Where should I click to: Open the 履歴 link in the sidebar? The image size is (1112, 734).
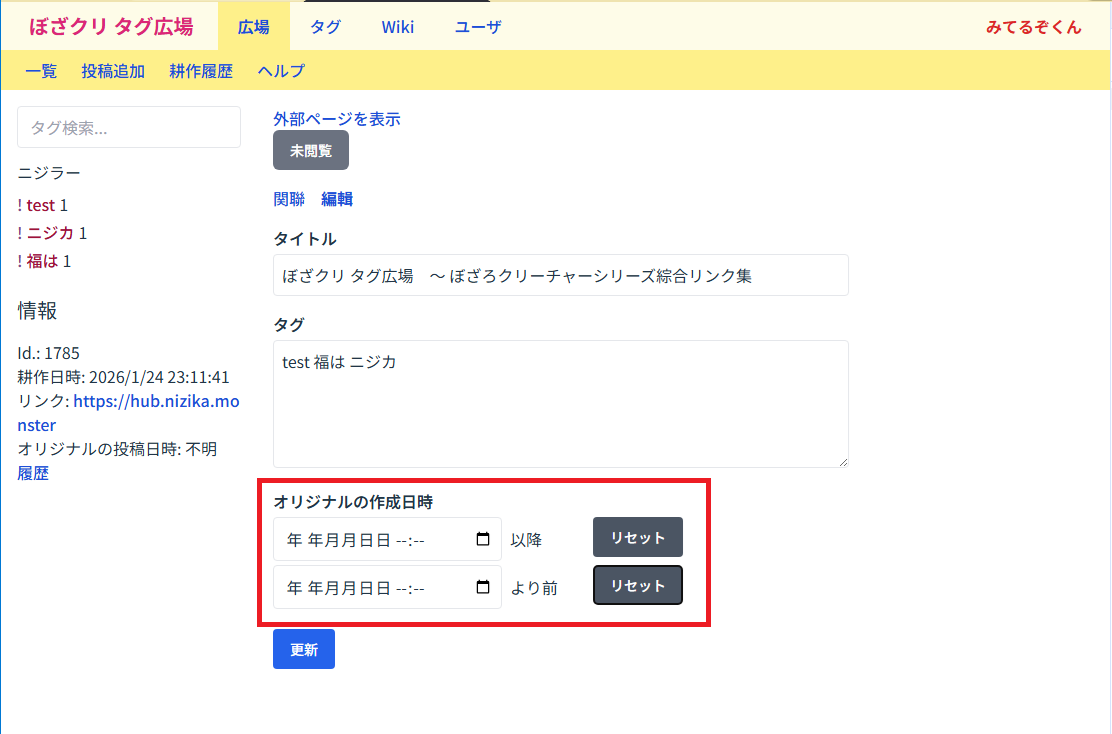click(x=33, y=474)
